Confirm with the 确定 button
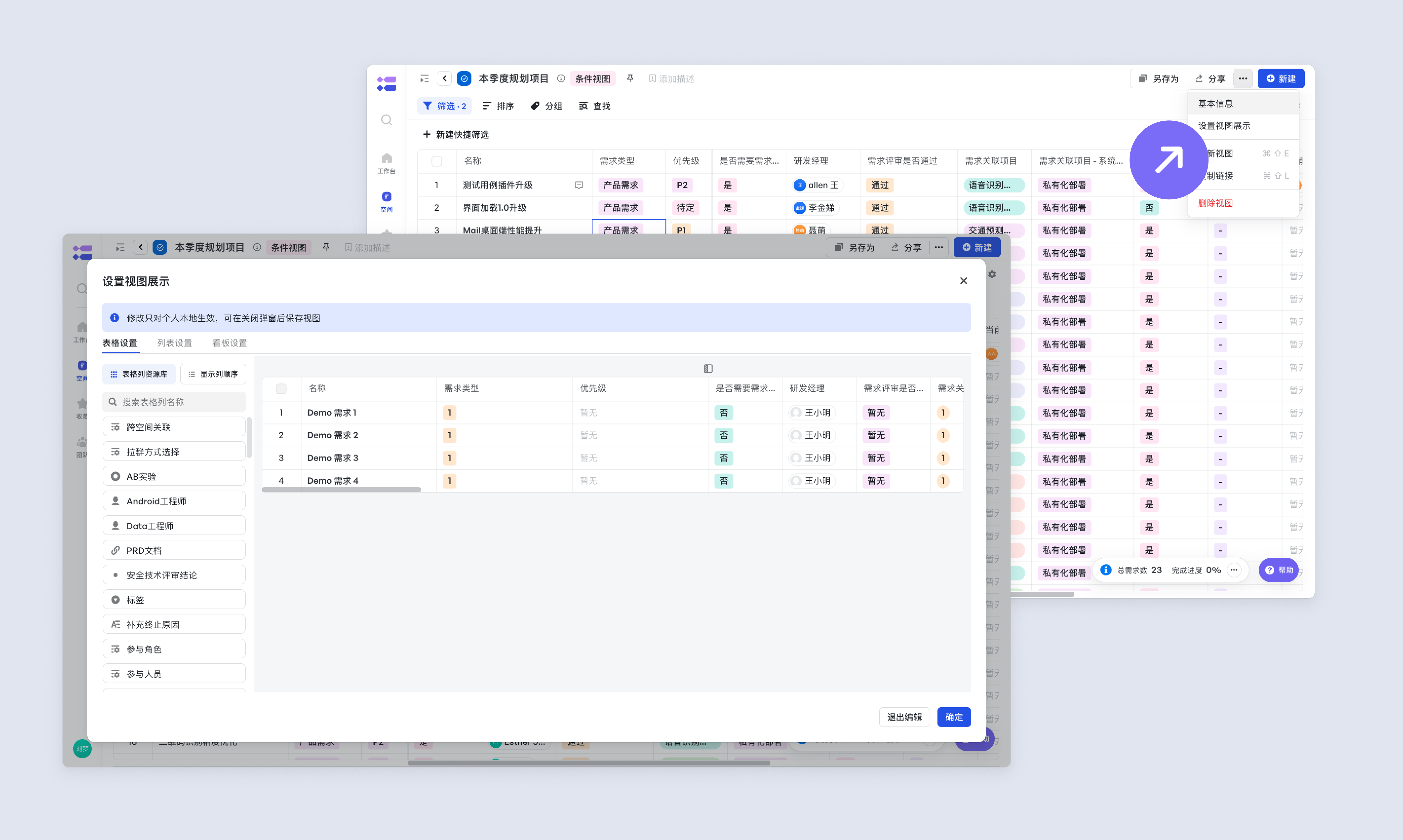The image size is (1403, 840). coord(954,717)
